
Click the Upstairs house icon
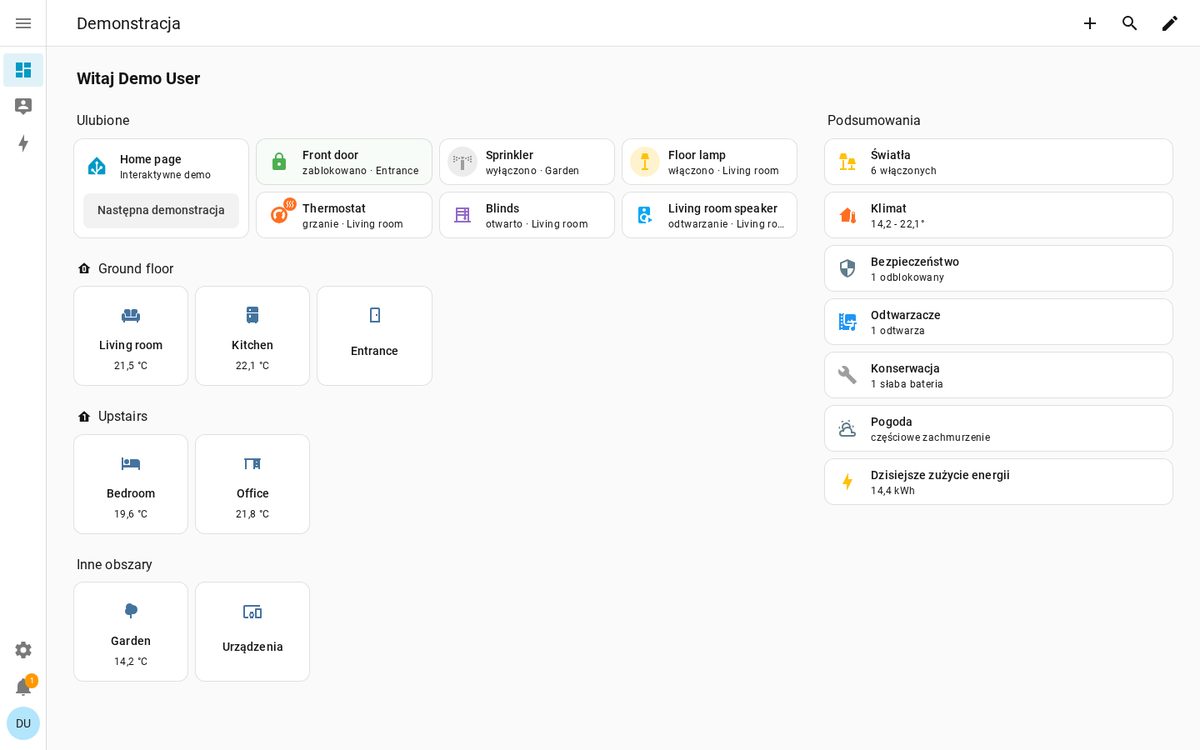84,416
